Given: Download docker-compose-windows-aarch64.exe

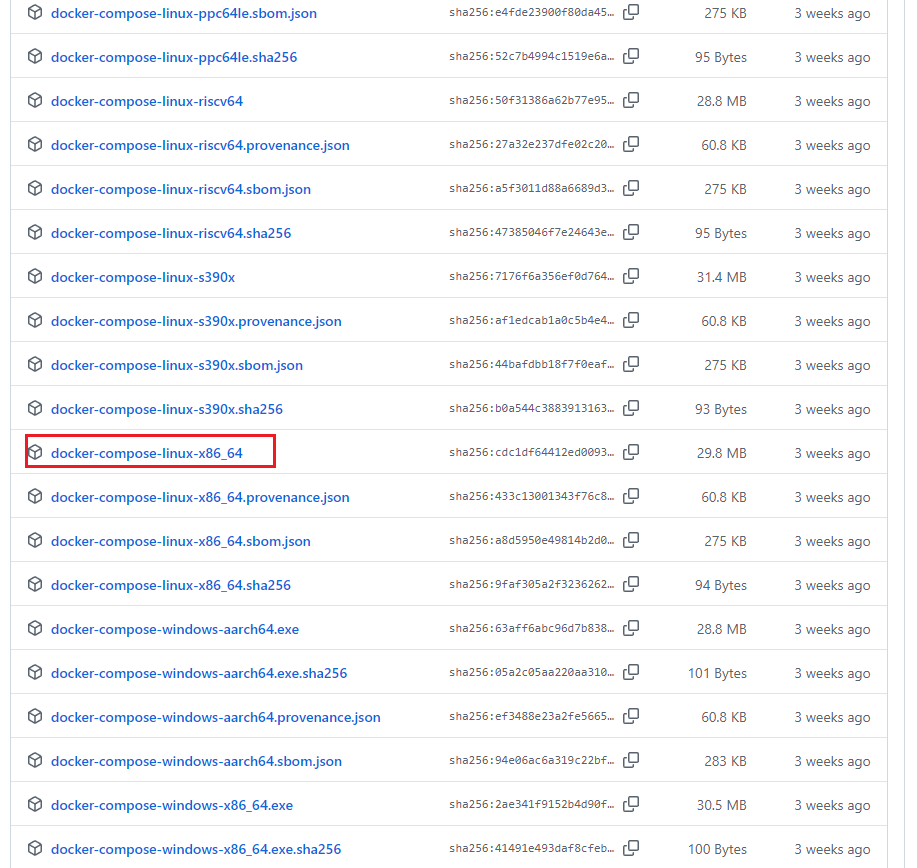Looking at the screenshot, I should (x=175, y=629).
